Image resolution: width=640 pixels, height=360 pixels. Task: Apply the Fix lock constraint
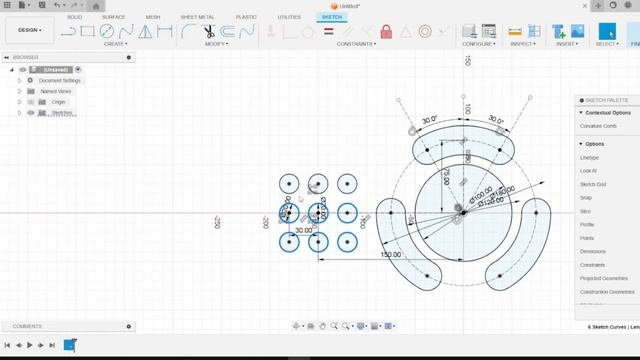coord(386,31)
